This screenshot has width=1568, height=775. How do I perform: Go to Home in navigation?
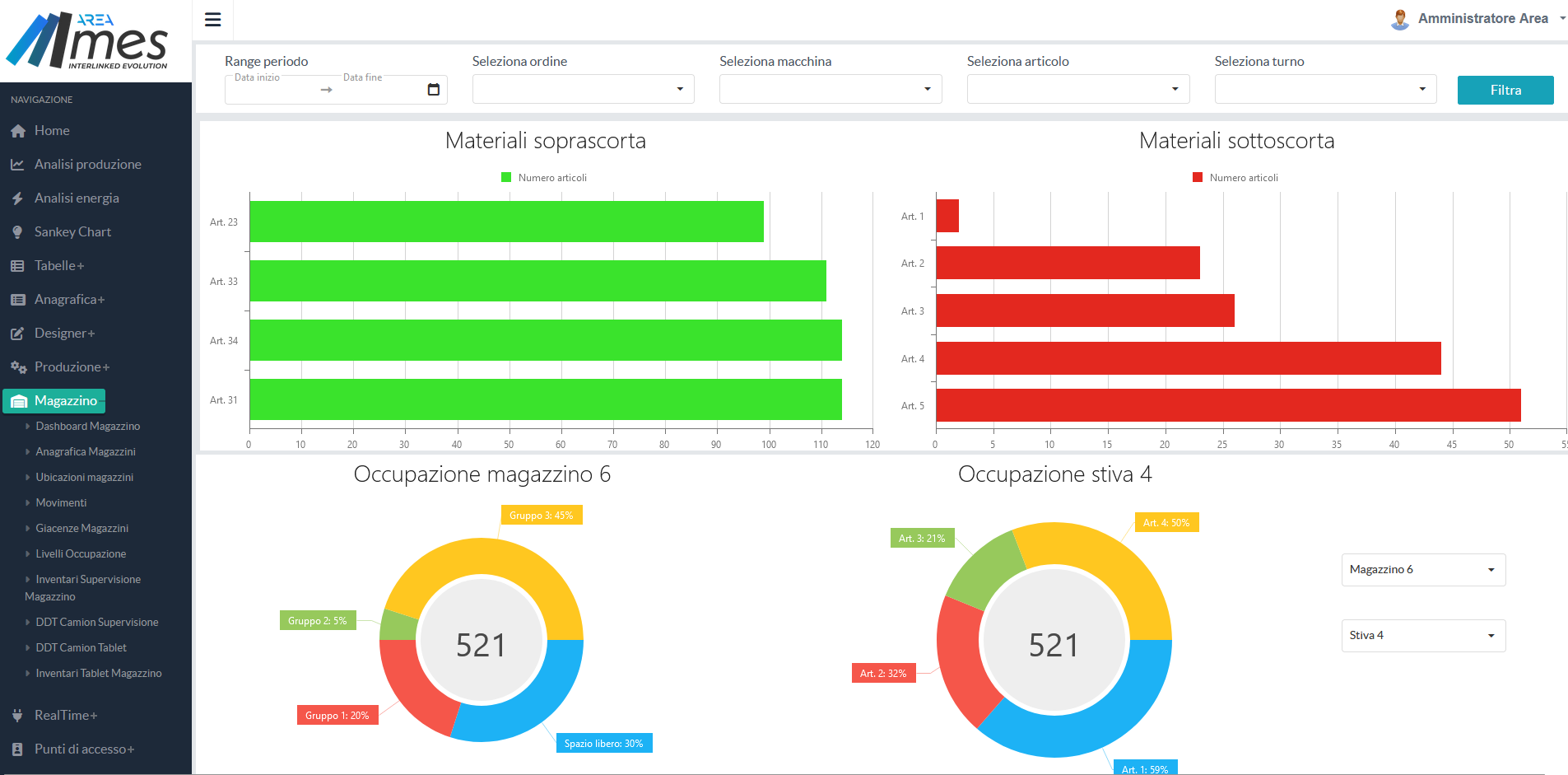click(52, 131)
